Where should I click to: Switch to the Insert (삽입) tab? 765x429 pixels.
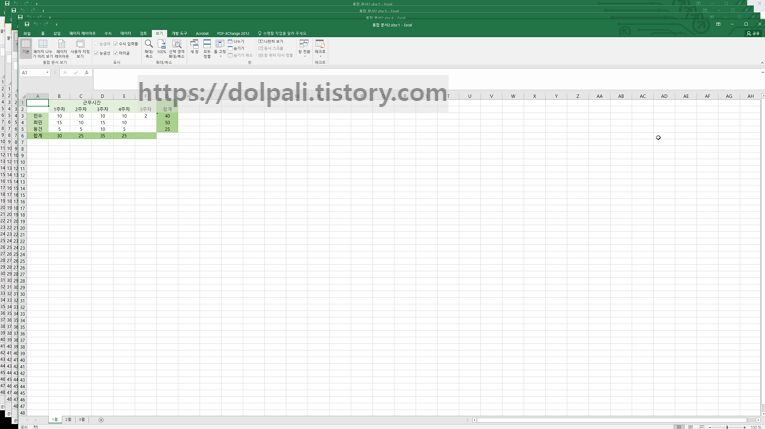coord(57,33)
